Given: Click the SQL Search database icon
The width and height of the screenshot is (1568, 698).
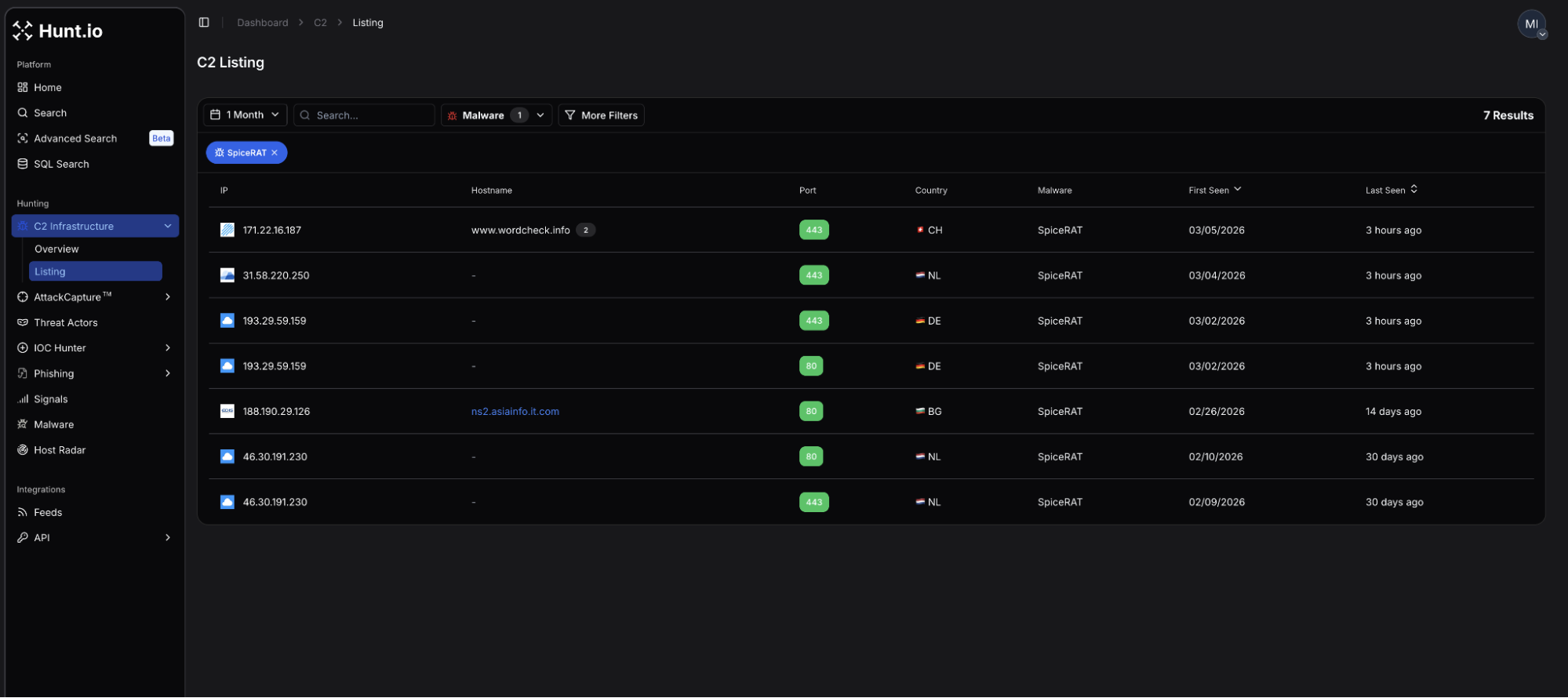Looking at the screenshot, I should [x=23, y=164].
